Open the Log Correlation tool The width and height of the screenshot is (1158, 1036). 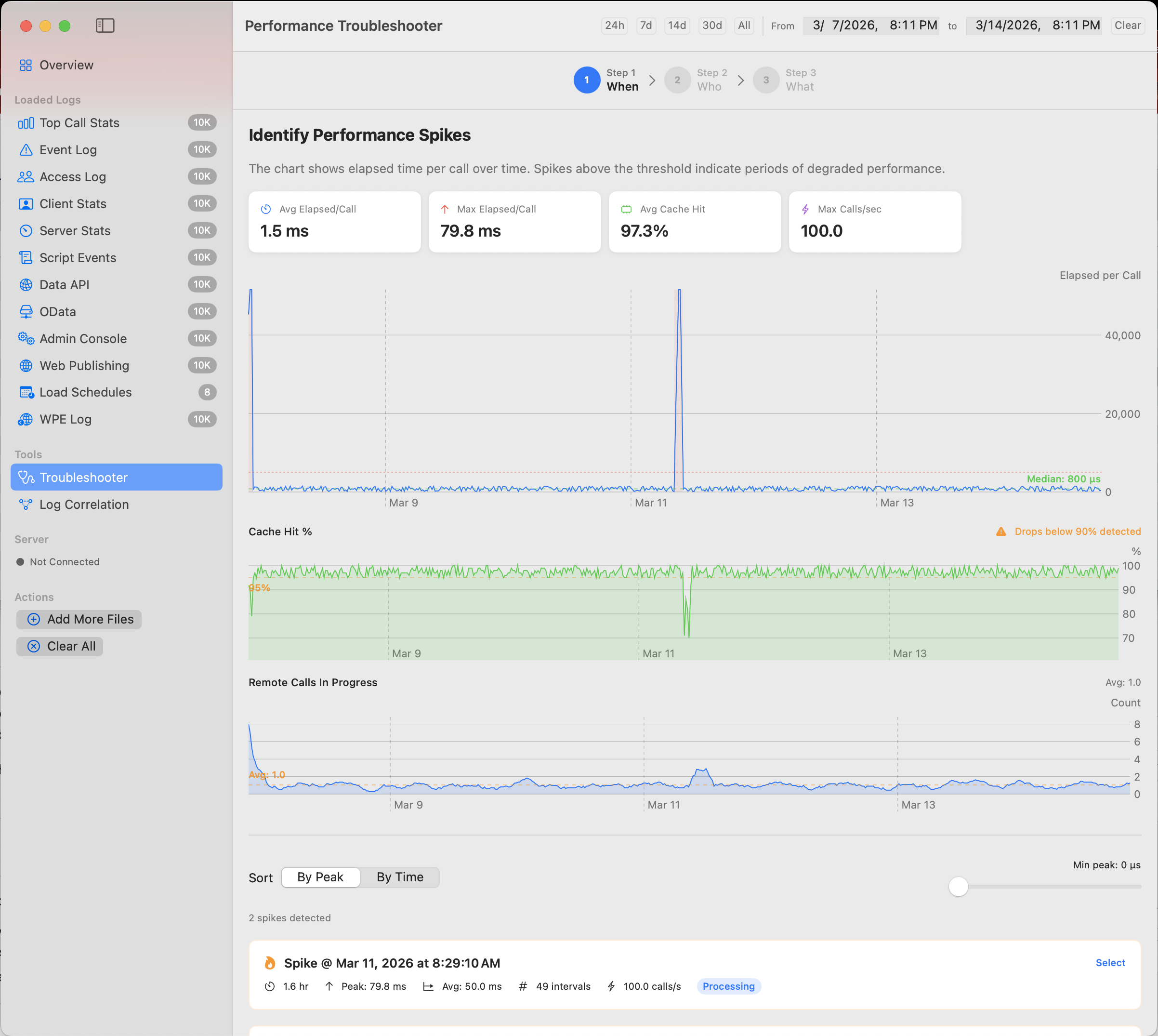coord(84,505)
